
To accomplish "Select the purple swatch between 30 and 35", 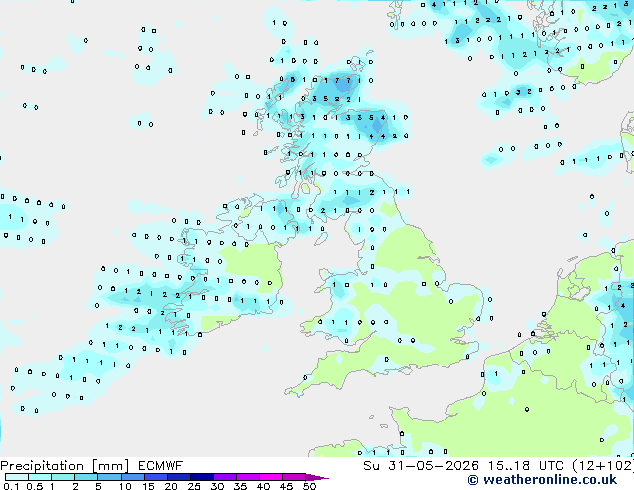I will (225, 477).
